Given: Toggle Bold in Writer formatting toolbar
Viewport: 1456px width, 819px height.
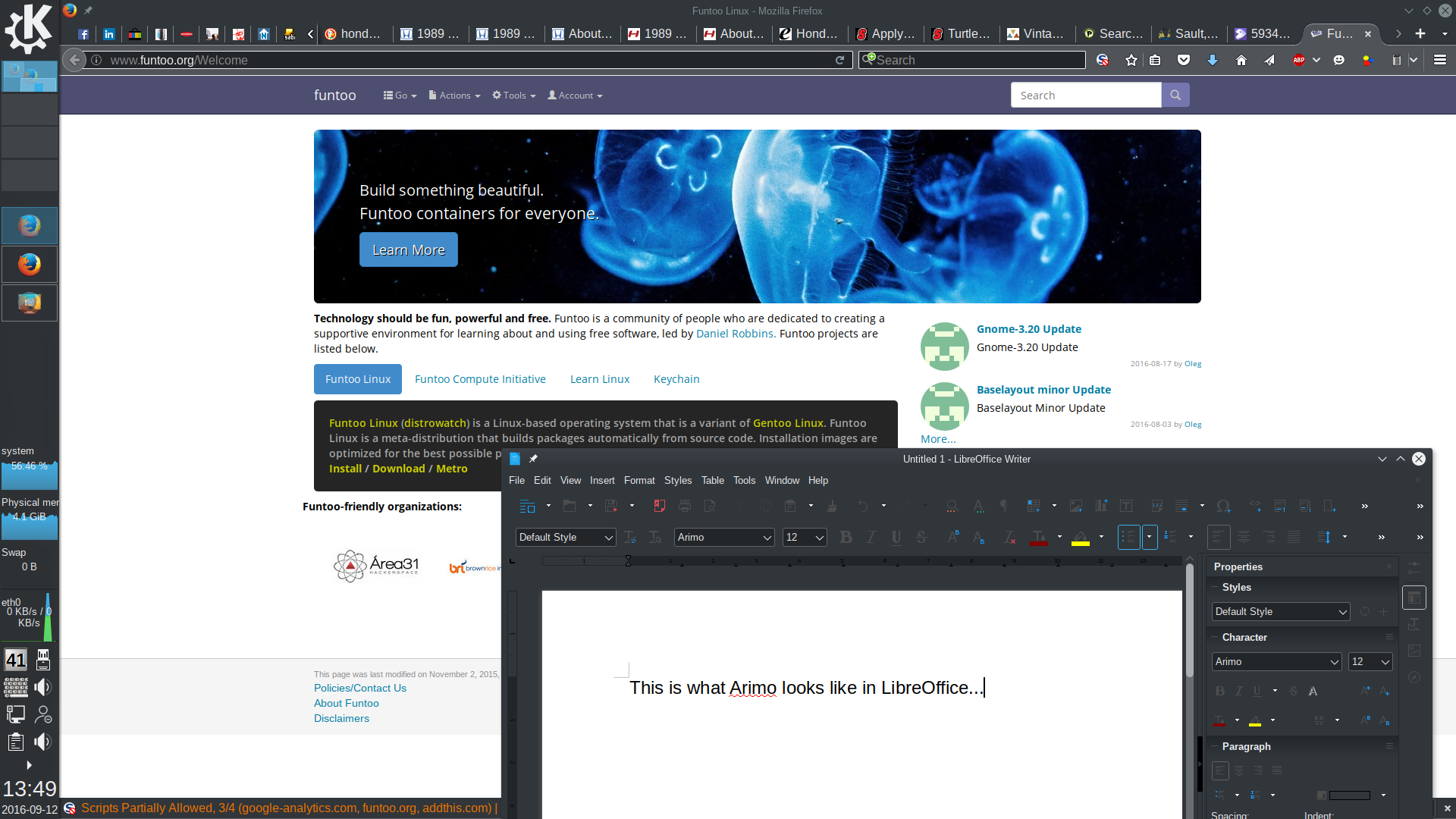Looking at the screenshot, I should (846, 537).
